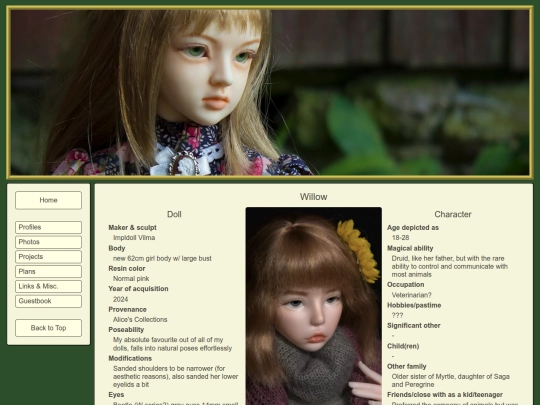The image size is (540, 405).
Task: Click the Child(ren) label
Action: (403, 346)
